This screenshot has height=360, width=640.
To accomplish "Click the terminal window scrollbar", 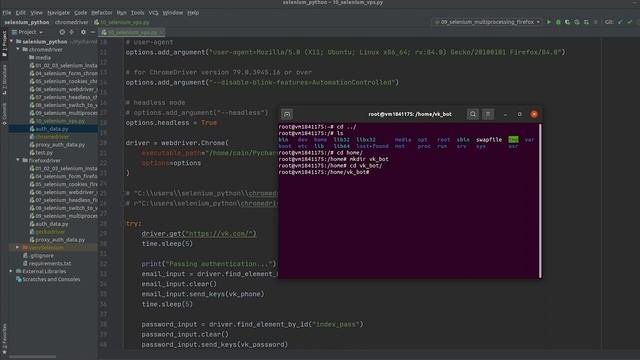I will click(x=540, y=200).
